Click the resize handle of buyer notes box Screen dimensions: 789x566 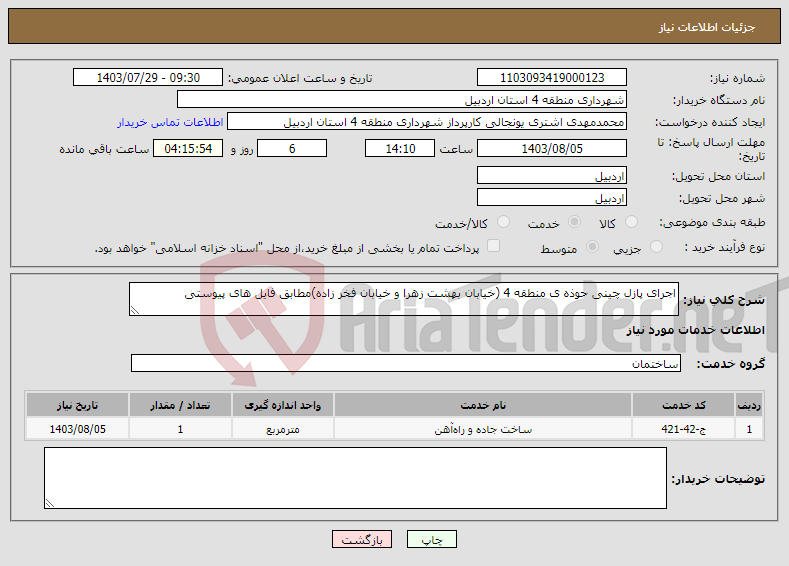pyautogui.click(x=49, y=503)
